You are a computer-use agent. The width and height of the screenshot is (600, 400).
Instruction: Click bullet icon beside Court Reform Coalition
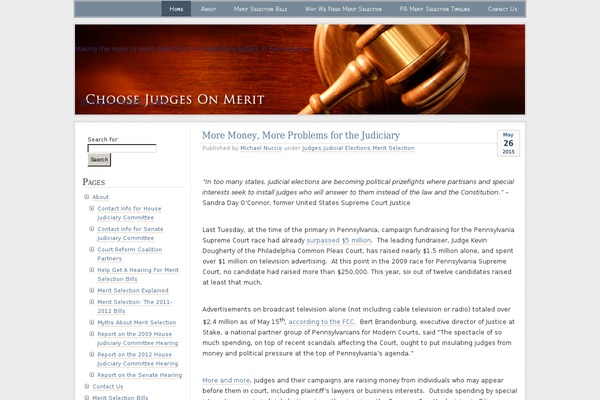pos(91,250)
